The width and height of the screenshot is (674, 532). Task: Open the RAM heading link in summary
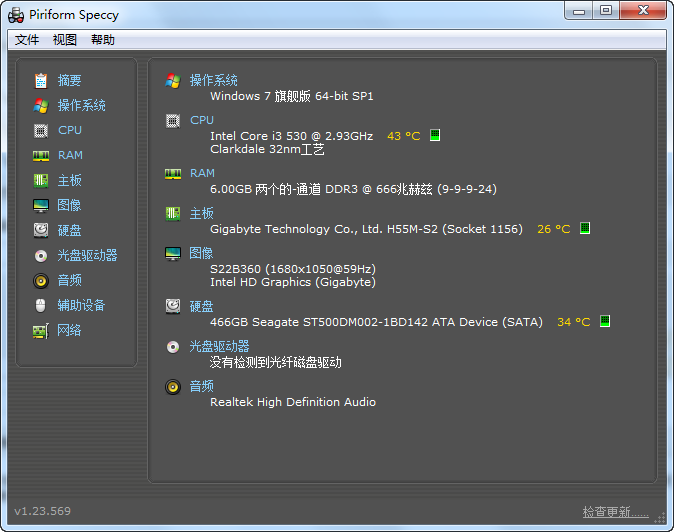click(202, 173)
